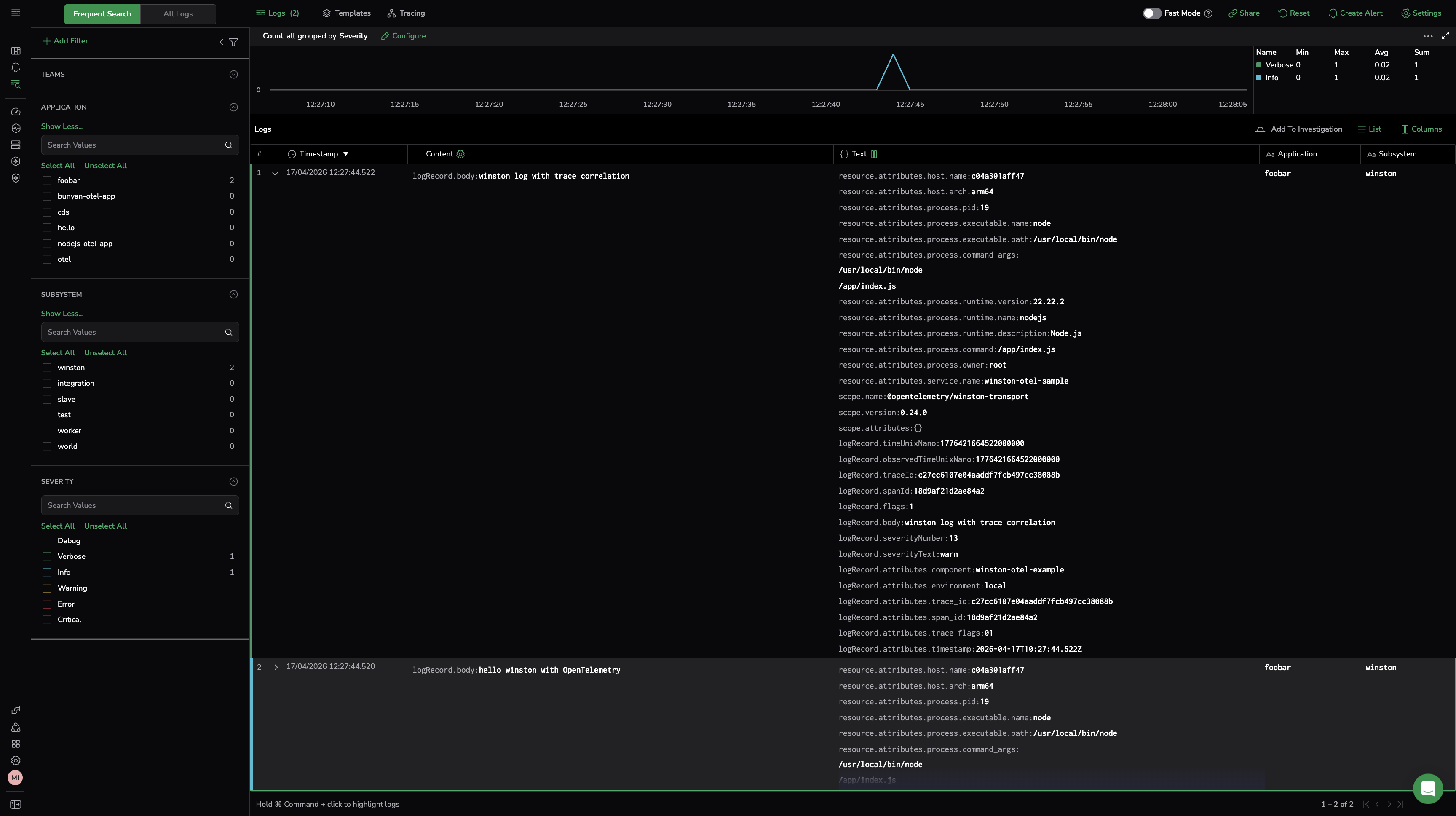Click the Application Search Values field
The image size is (1456, 816).
133,145
